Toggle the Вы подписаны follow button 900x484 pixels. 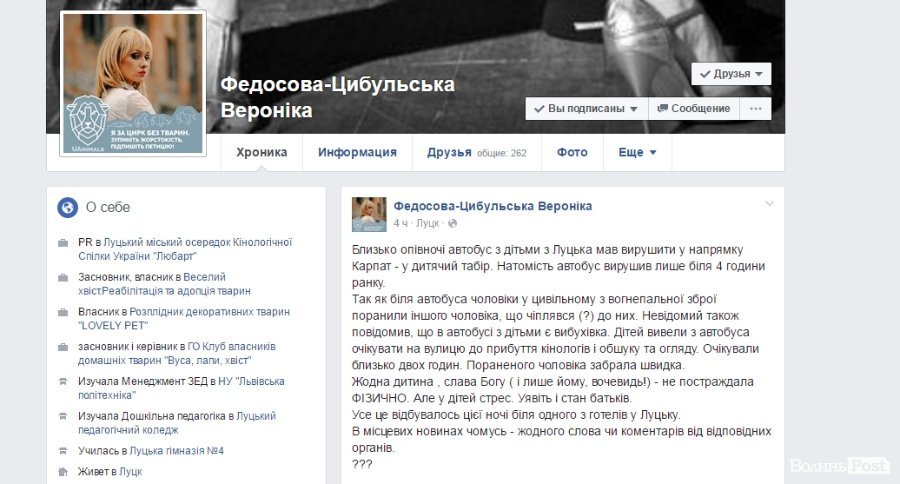(x=586, y=109)
